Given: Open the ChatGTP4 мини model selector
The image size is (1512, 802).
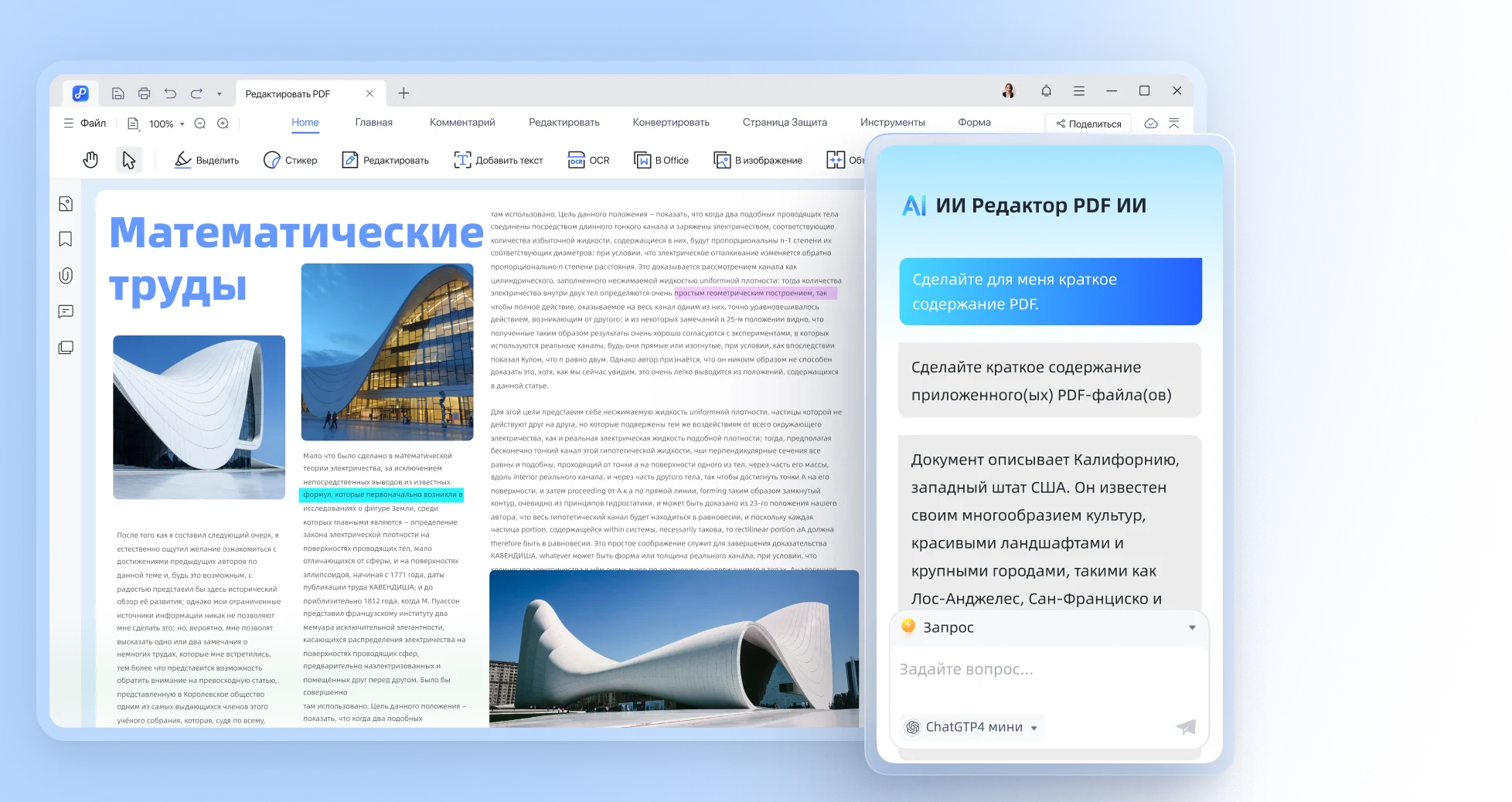Looking at the screenshot, I should (970, 727).
